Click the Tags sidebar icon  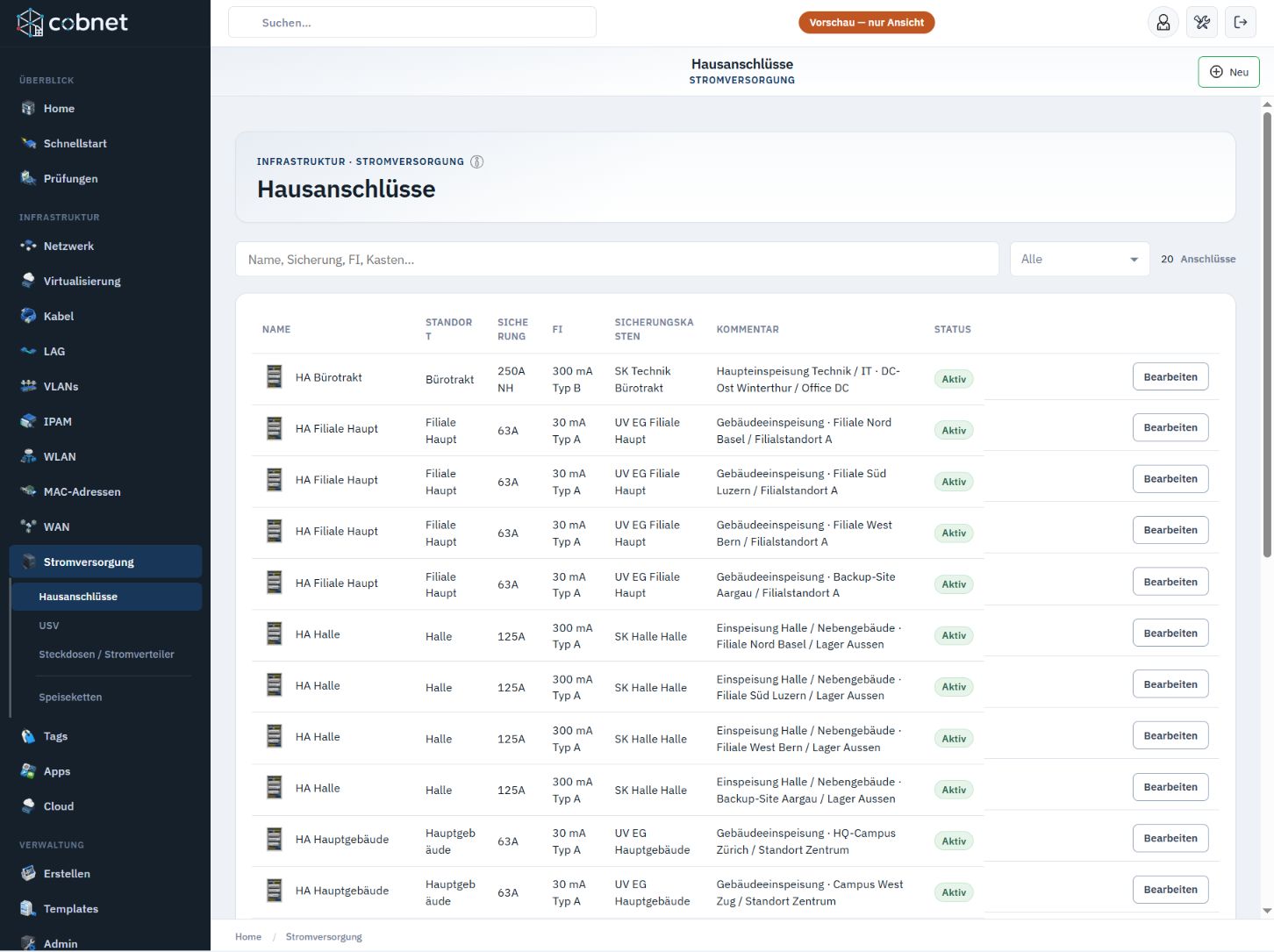pos(28,737)
